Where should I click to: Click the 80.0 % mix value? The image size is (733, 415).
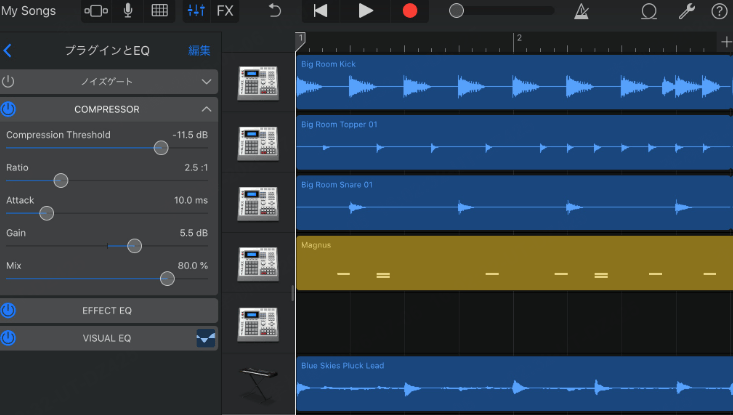tap(193, 265)
